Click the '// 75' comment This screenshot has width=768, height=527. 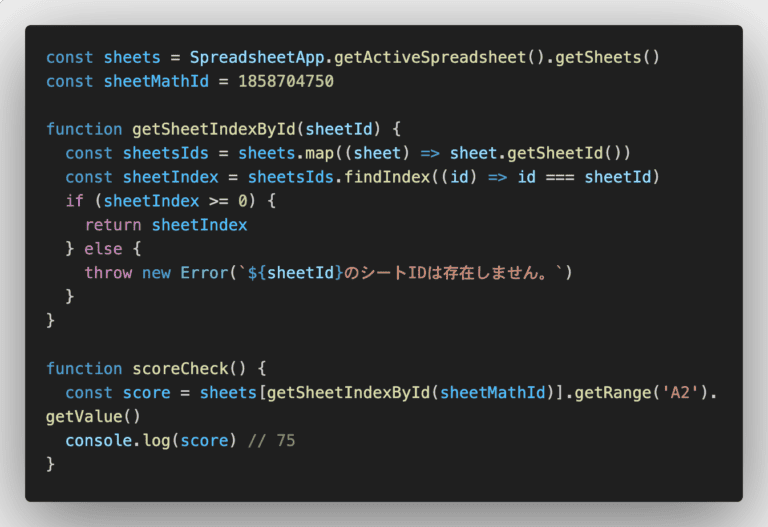(x=271, y=441)
